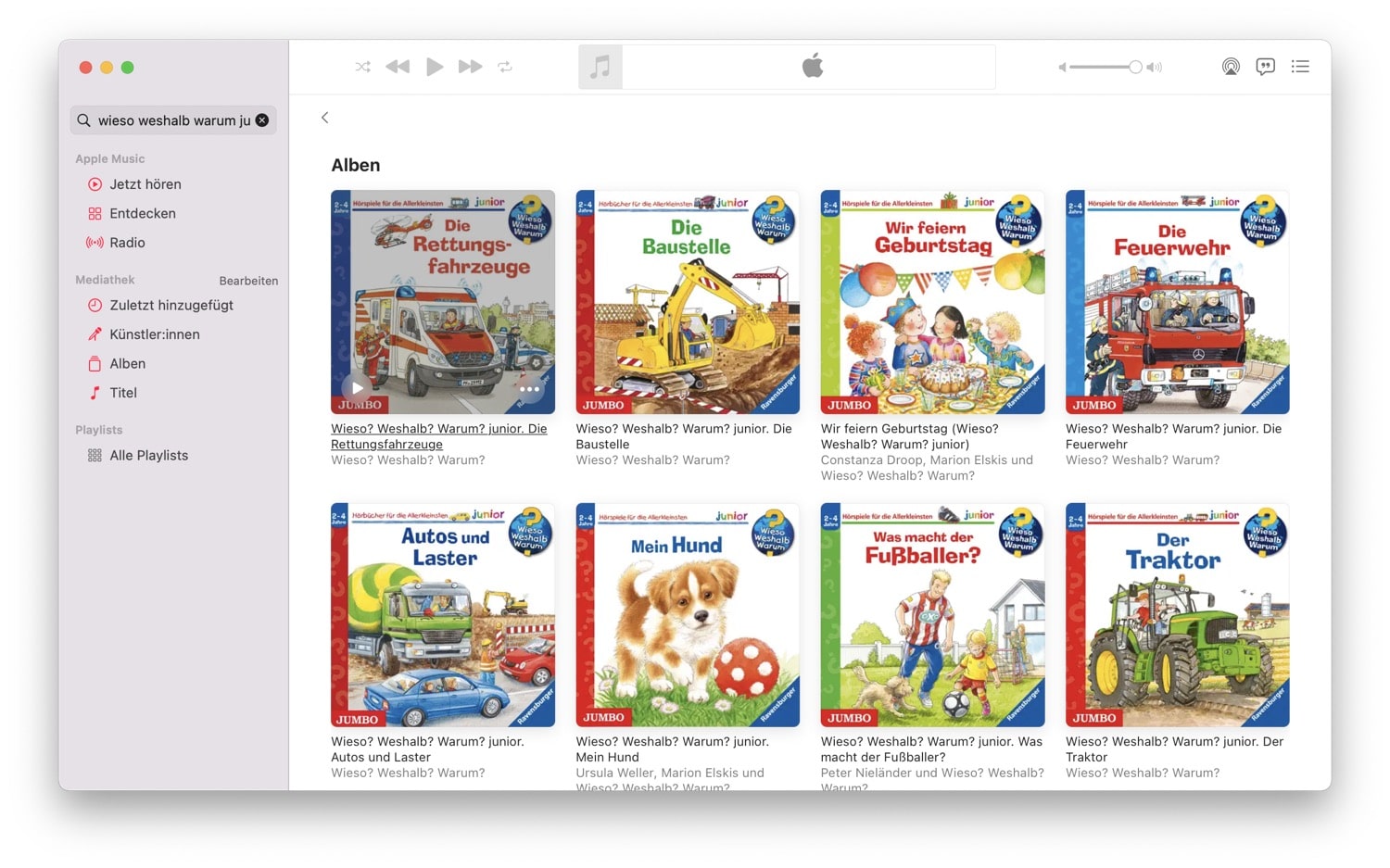Click the search field with wieso weshalb

pos(173,120)
